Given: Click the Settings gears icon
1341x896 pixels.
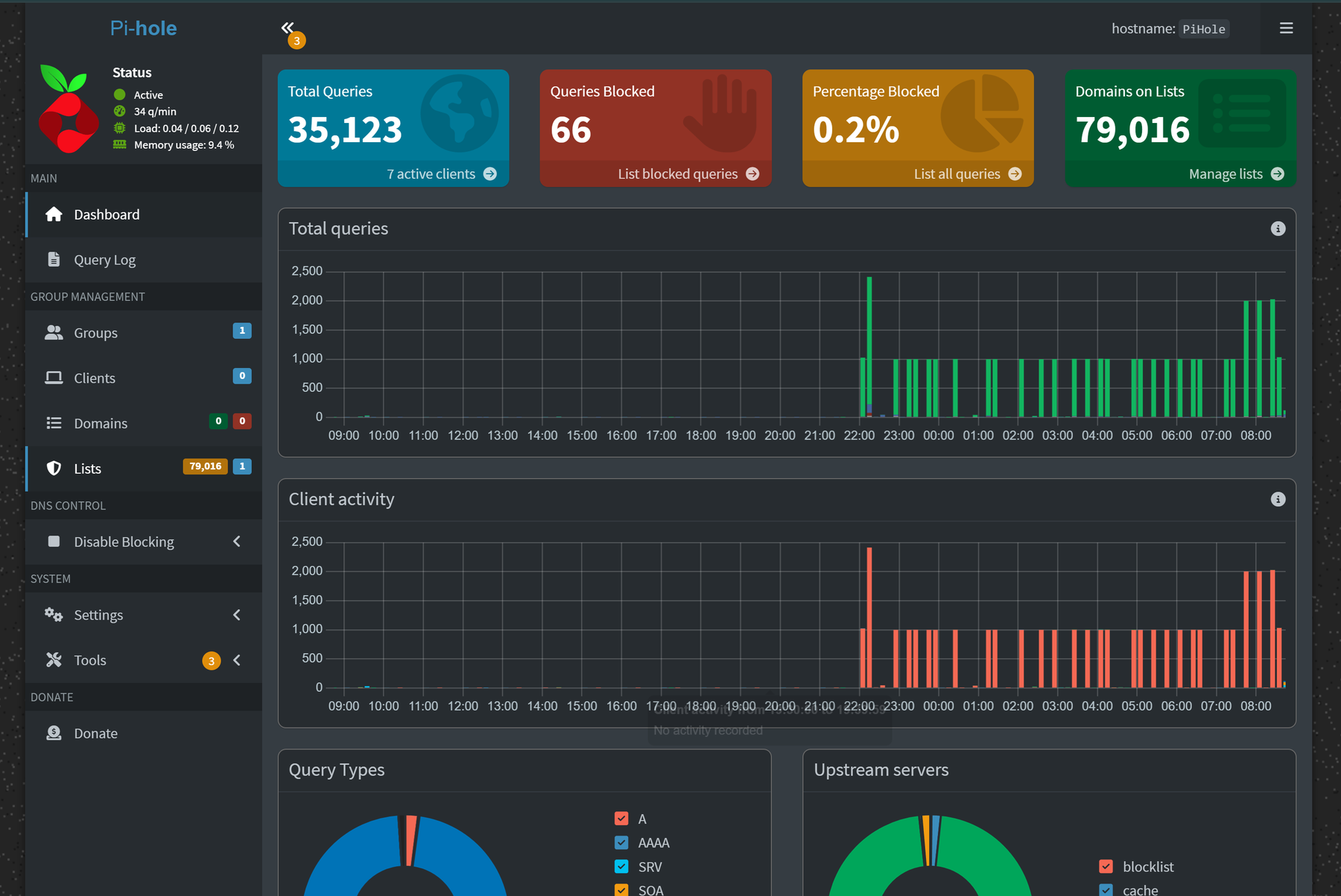Looking at the screenshot, I should point(54,614).
